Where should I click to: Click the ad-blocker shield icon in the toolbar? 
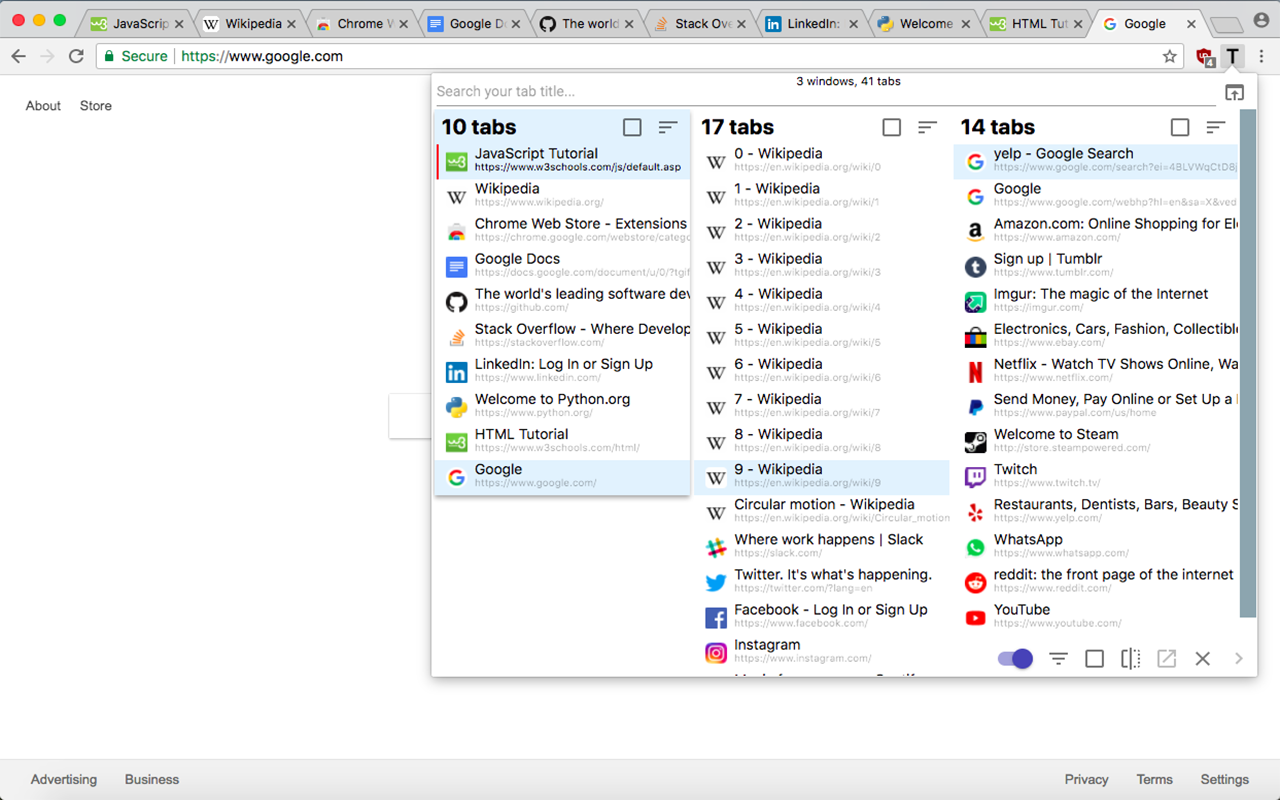pos(1204,57)
